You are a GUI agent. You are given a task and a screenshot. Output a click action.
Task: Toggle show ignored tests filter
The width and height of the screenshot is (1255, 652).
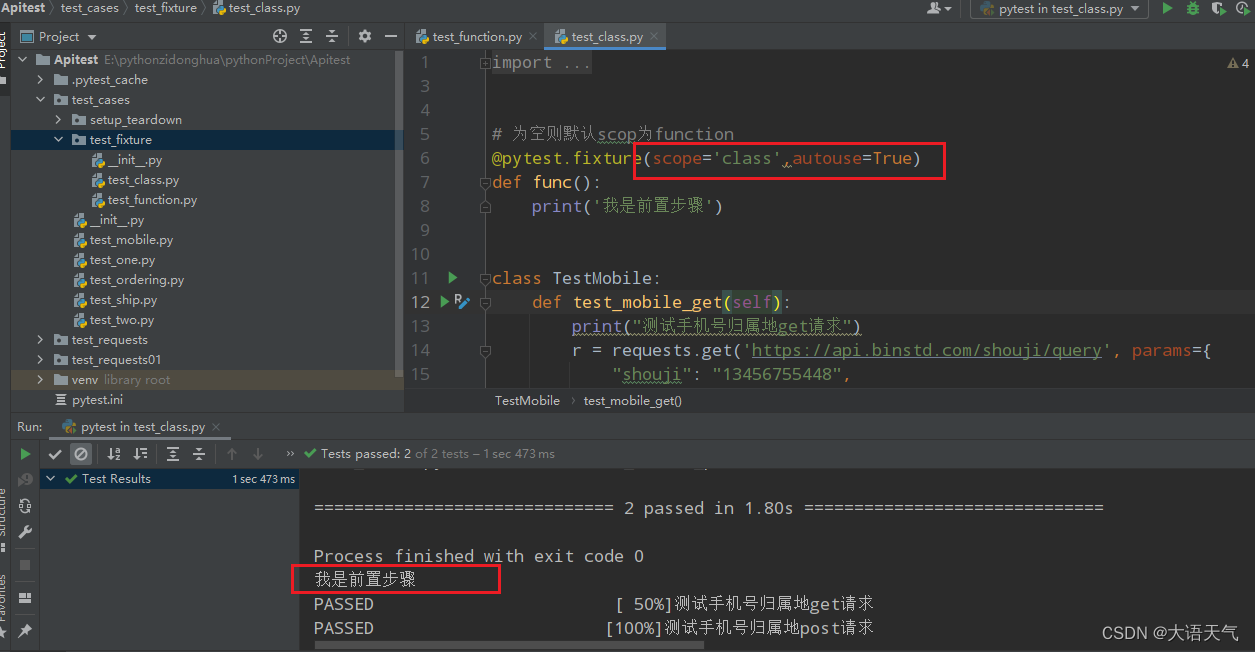coord(81,453)
